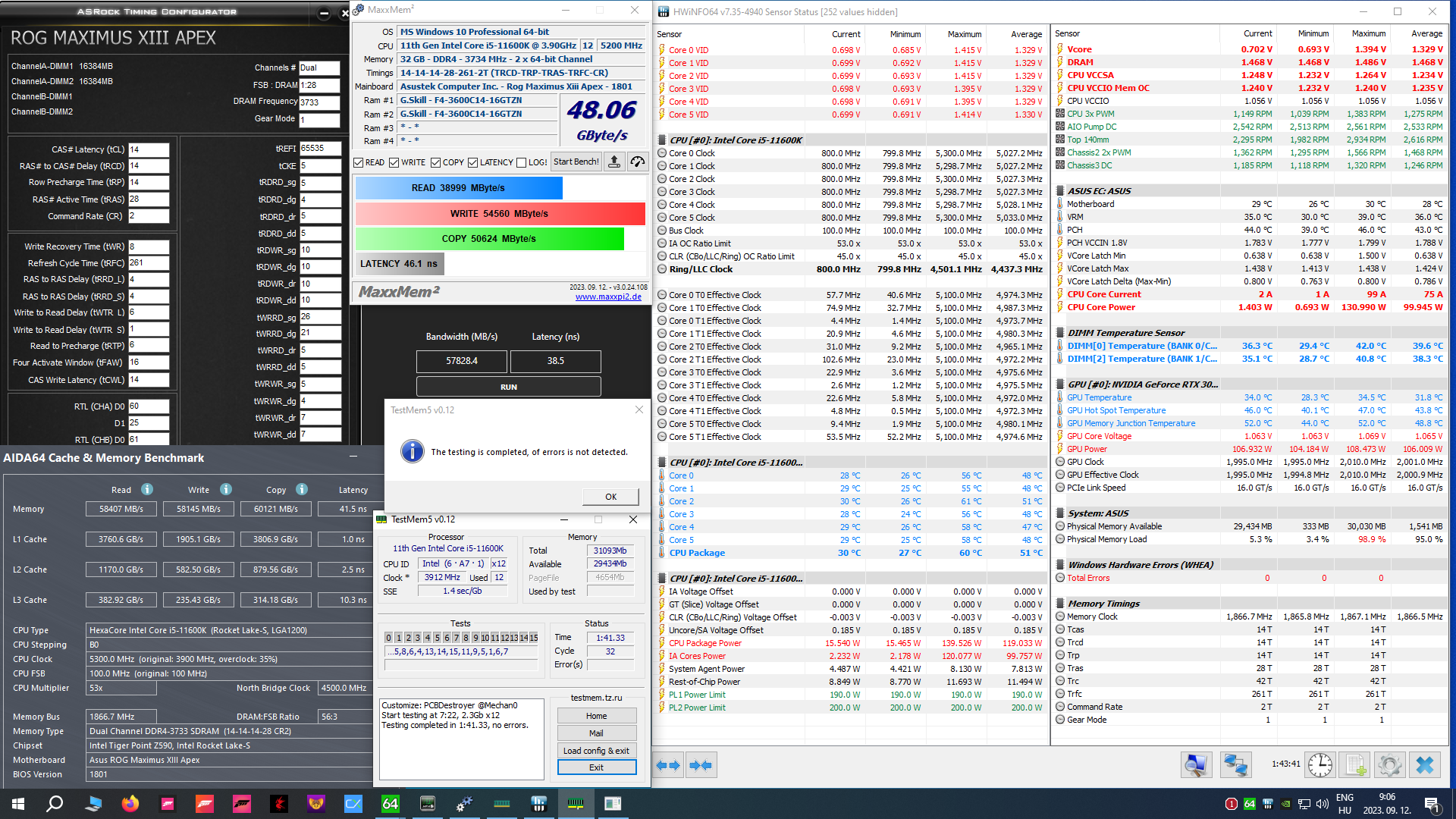
Task: Click the gears MaxxMem taskbar icon
Action: (465, 803)
